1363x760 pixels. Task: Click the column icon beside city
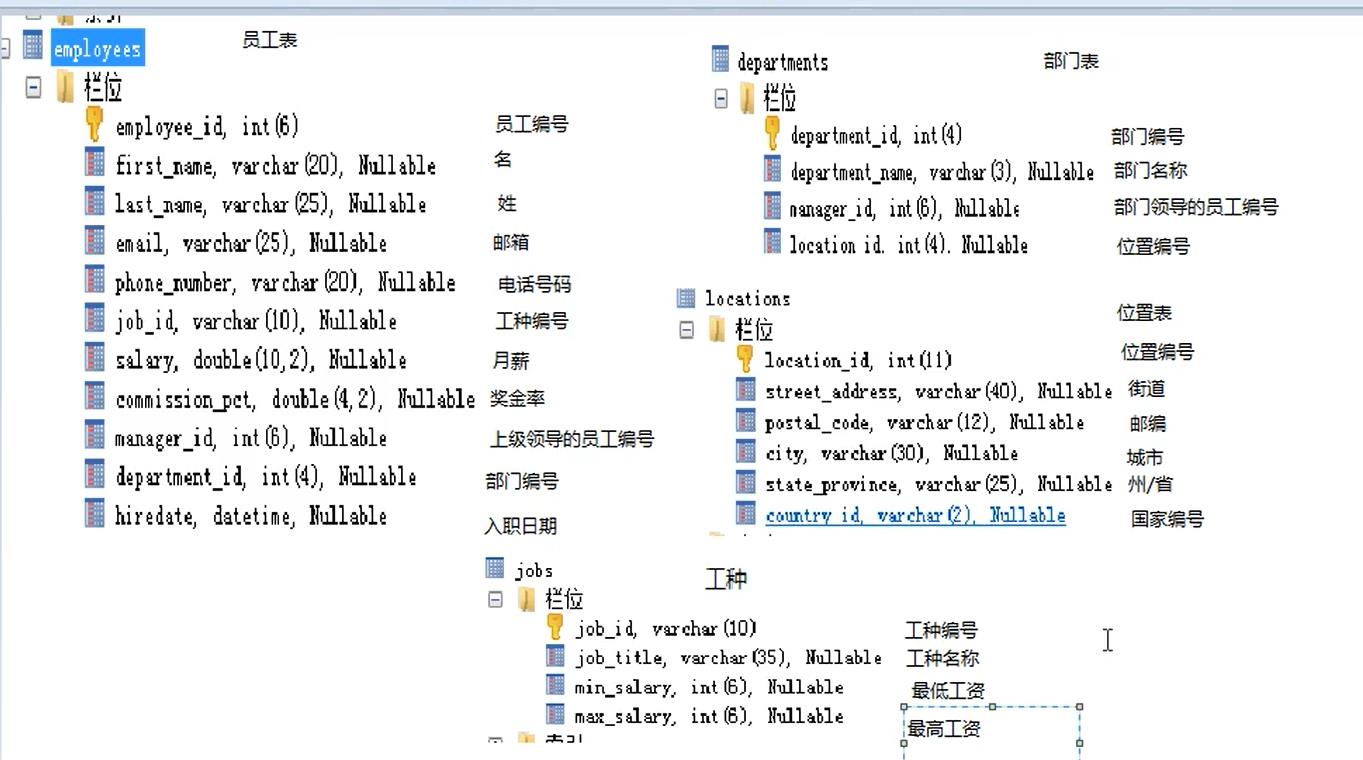746,451
